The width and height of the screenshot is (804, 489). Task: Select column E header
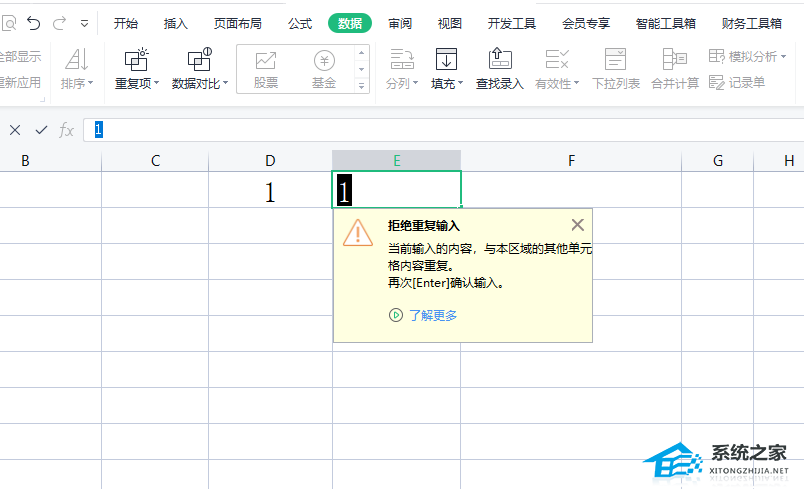point(396,161)
